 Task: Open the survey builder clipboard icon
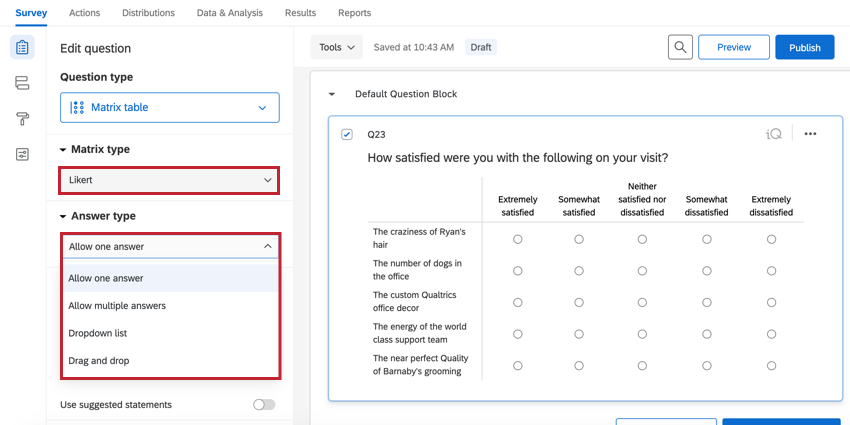[x=22, y=48]
